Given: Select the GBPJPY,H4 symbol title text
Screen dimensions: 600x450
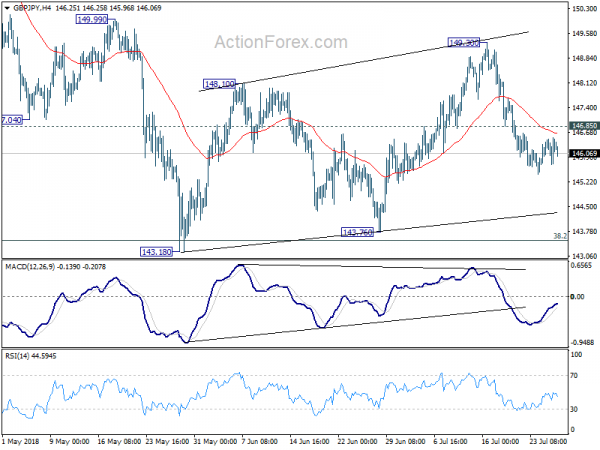Looking at the screenshot, I should [x=32, y=8].
